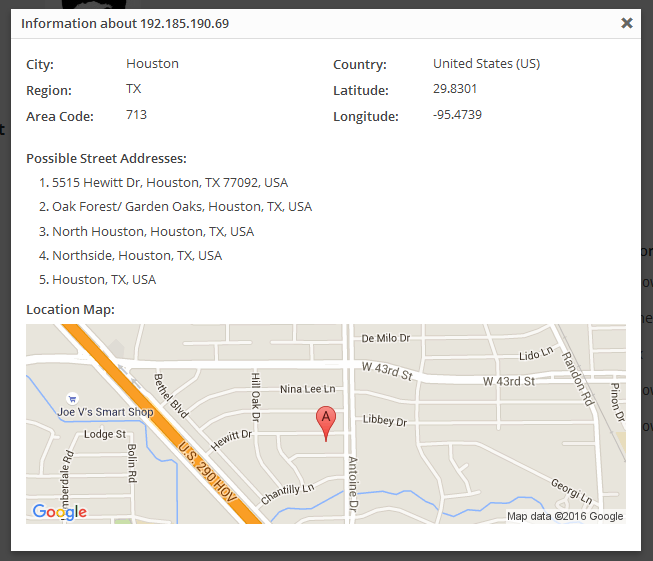Screen dimensions: 653x561
Task: Click the Randon Rd street label
Action: (578, 379)
